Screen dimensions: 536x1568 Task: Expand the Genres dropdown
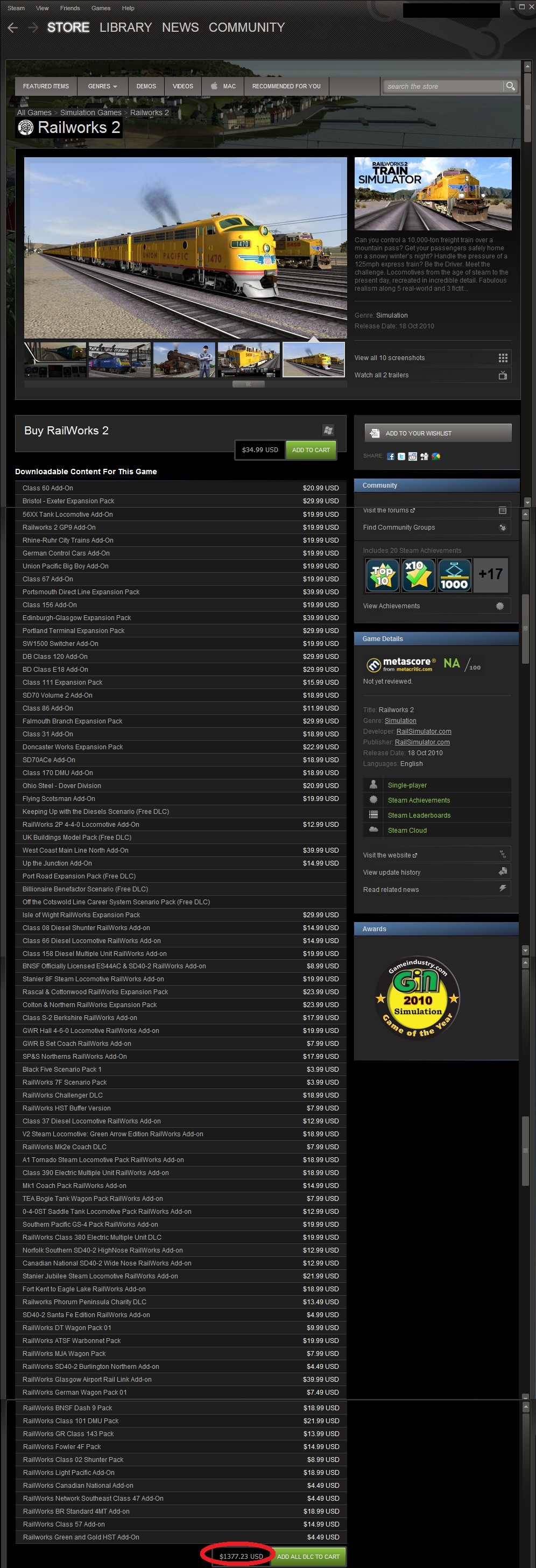click(103, 87)
